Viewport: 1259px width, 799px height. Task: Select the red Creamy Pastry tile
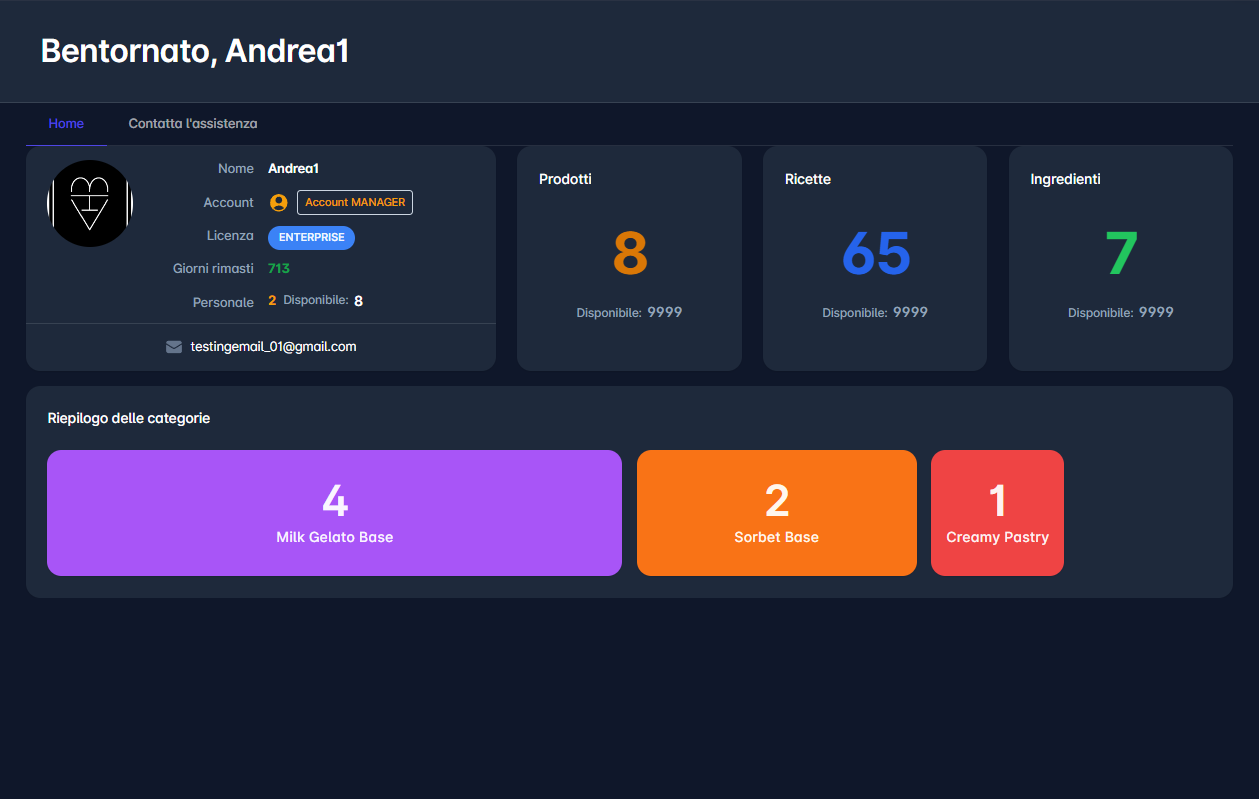pyautogui.click(x=997, y=513)
